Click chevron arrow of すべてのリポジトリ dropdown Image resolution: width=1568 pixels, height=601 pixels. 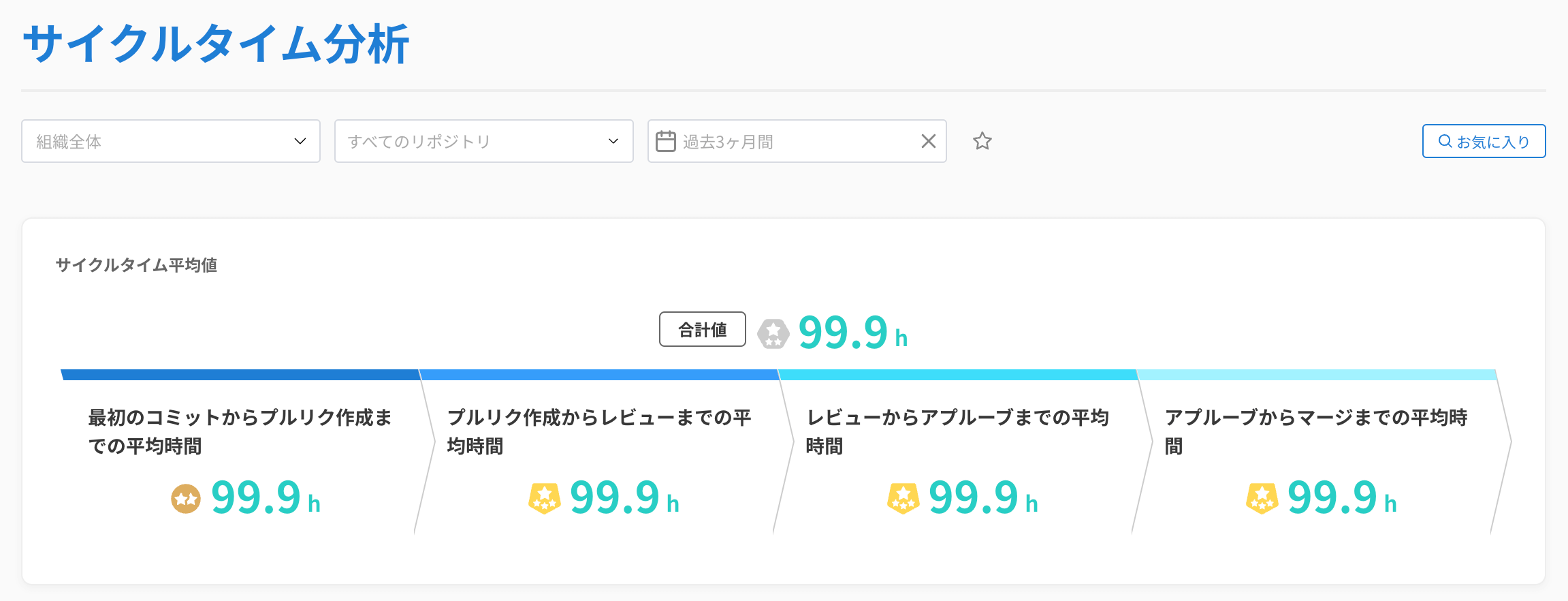point(613,141)
